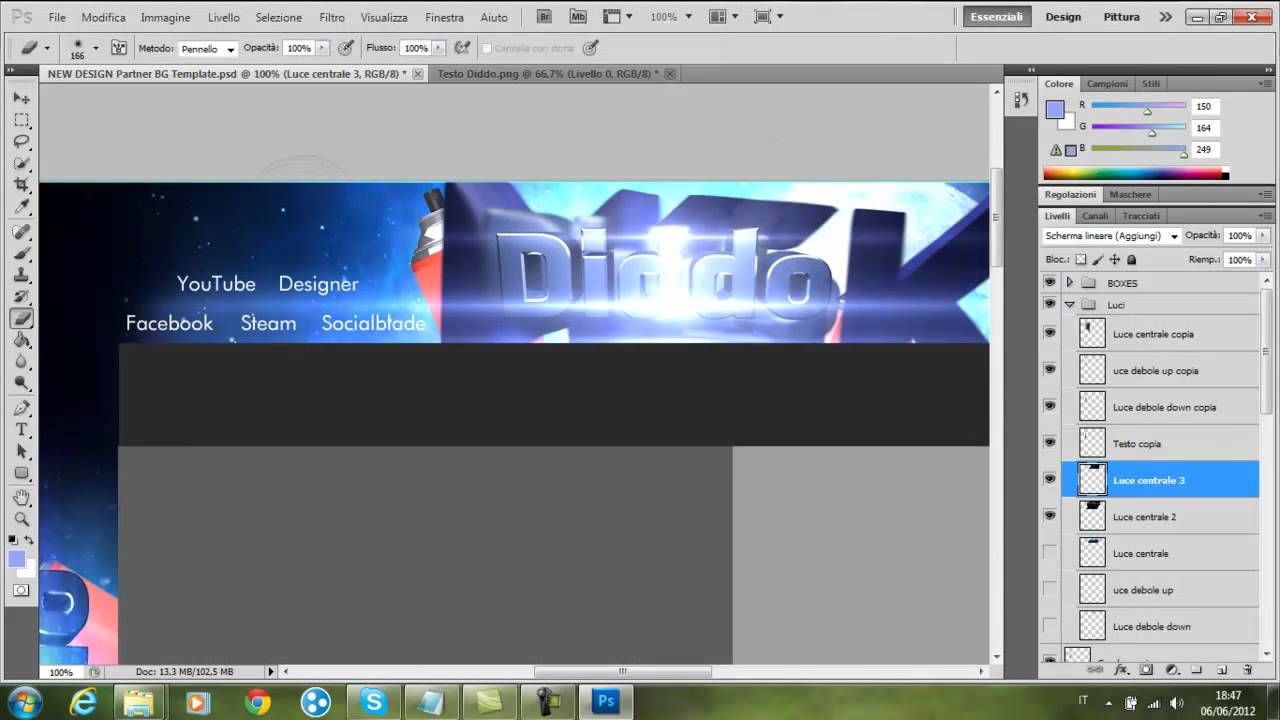
Task: Pick a color from the spectrum ramp
Action: 1132,174
